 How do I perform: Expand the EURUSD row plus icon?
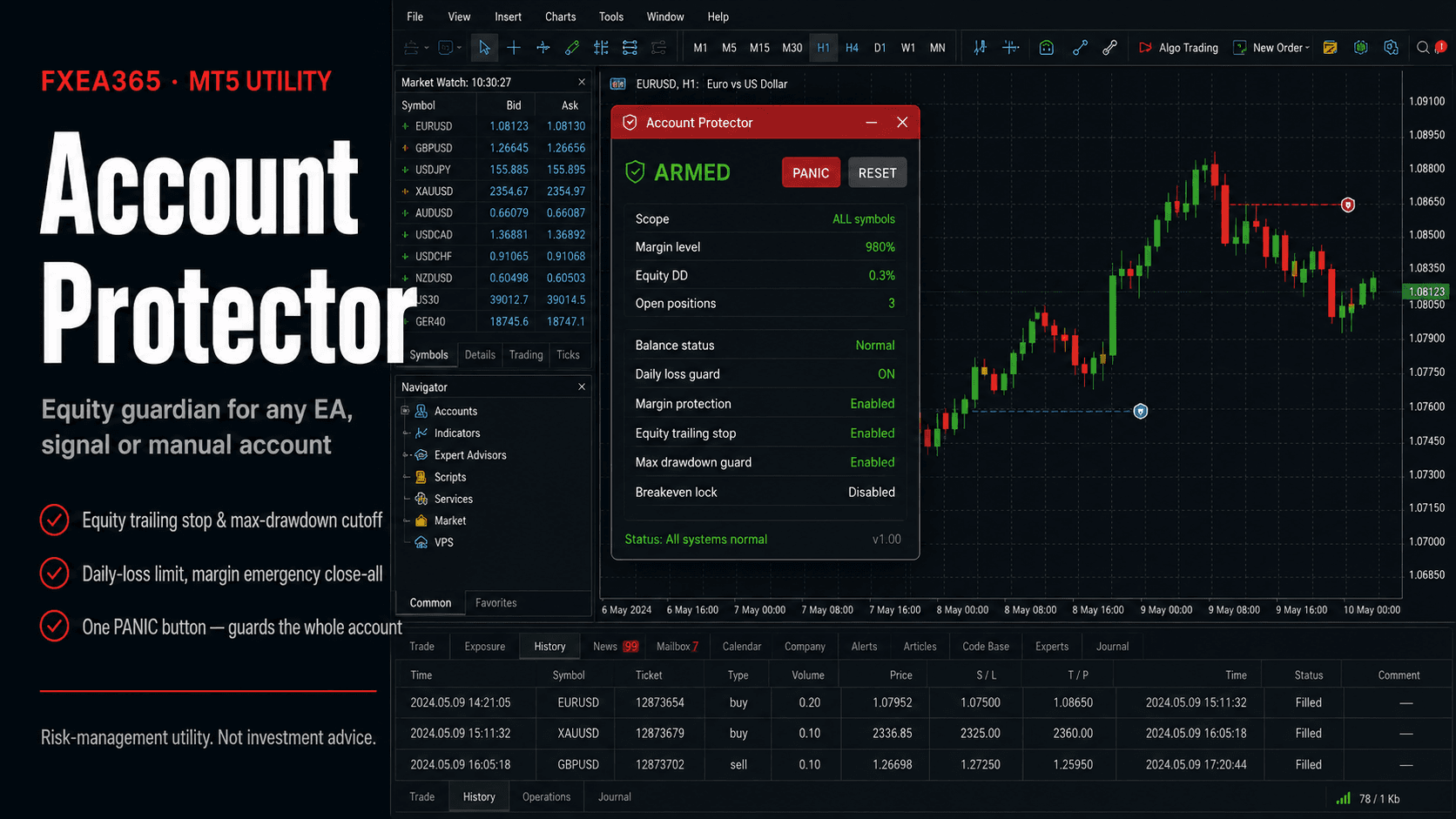[x=405, y=126]
